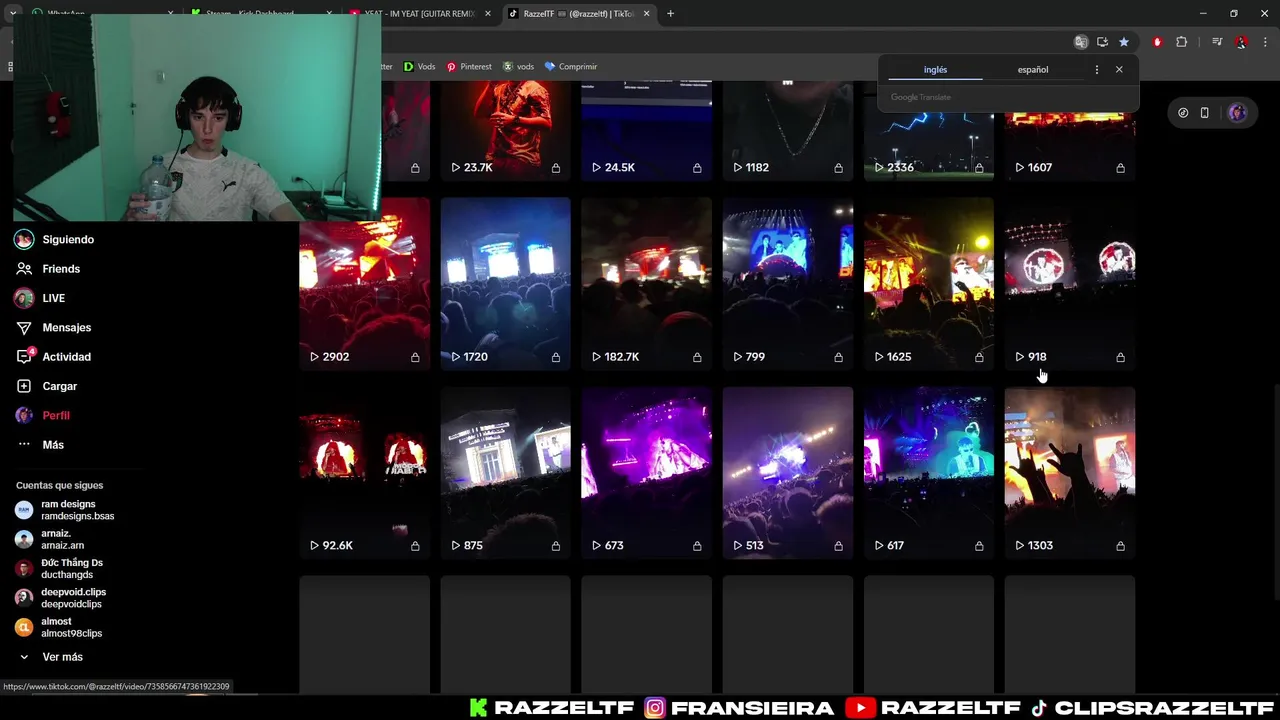Switch to the YEAT - IM YEAT browser tab

(418, 14)
